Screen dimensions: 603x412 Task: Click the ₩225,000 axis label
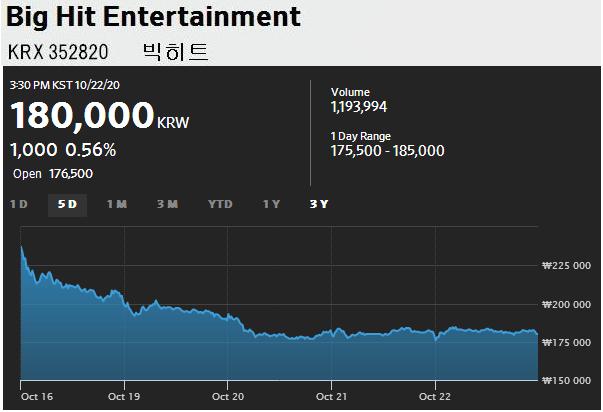click(x=567, y=266)
